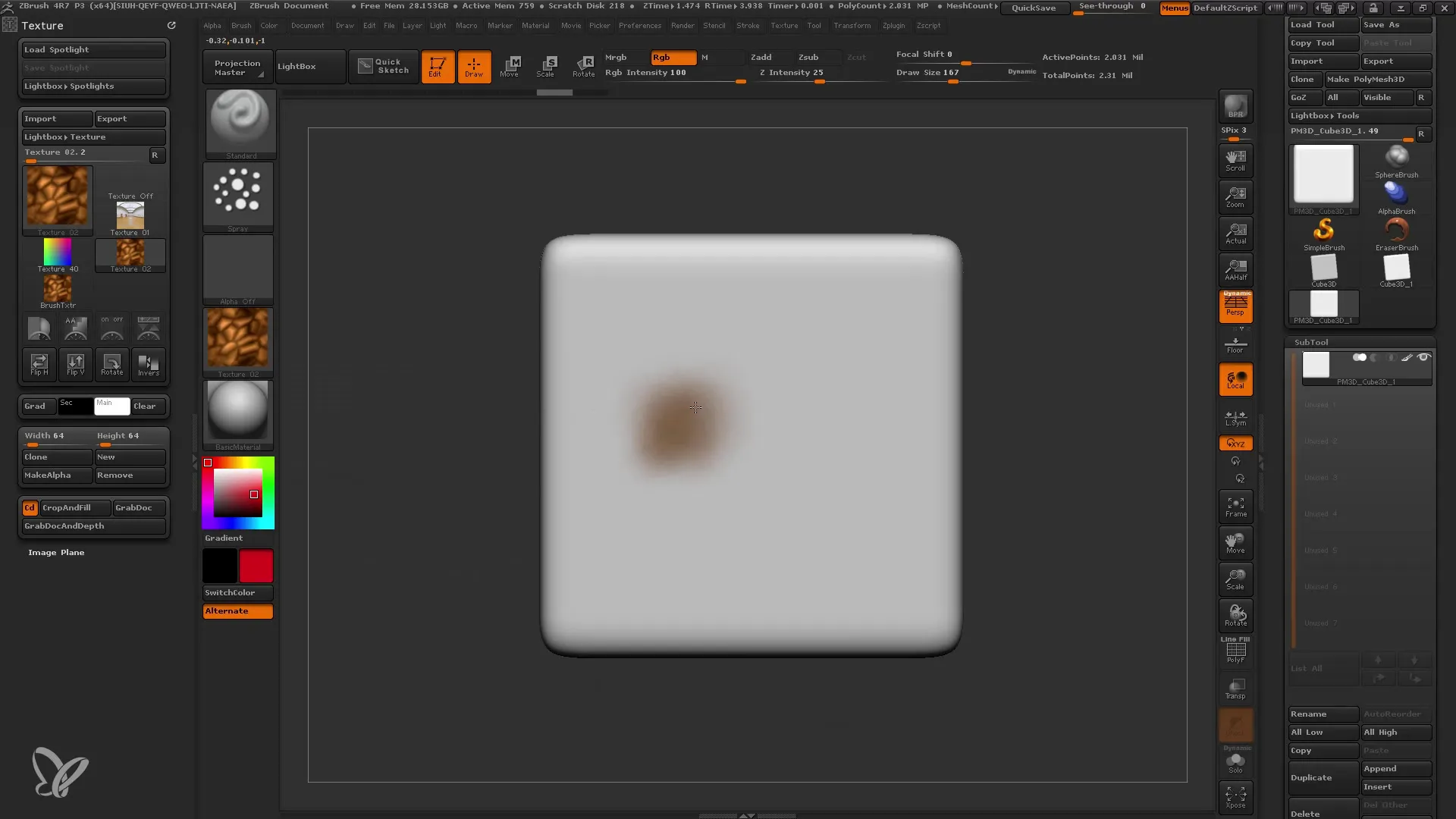Click the red main color swatch
The height and width of the screenshot is (819, 1456).
point(256,566)
